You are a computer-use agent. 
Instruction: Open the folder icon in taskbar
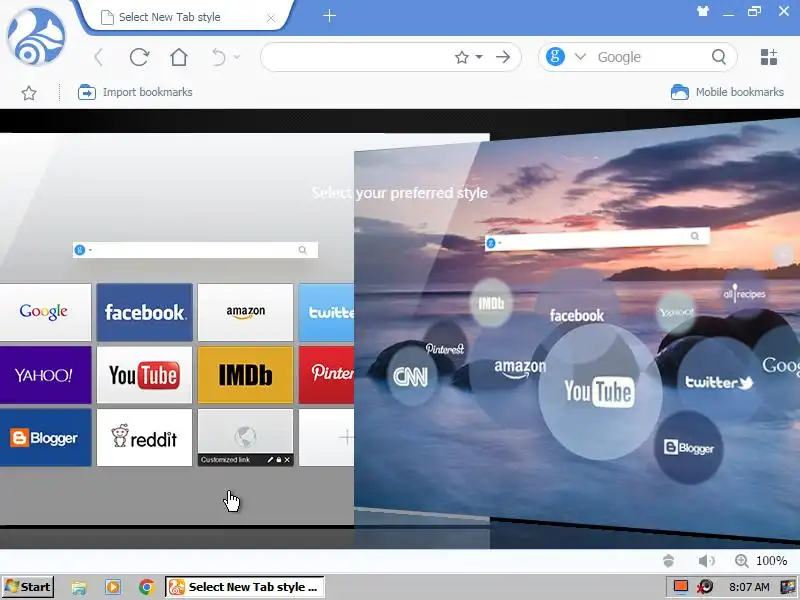(79, 587)
